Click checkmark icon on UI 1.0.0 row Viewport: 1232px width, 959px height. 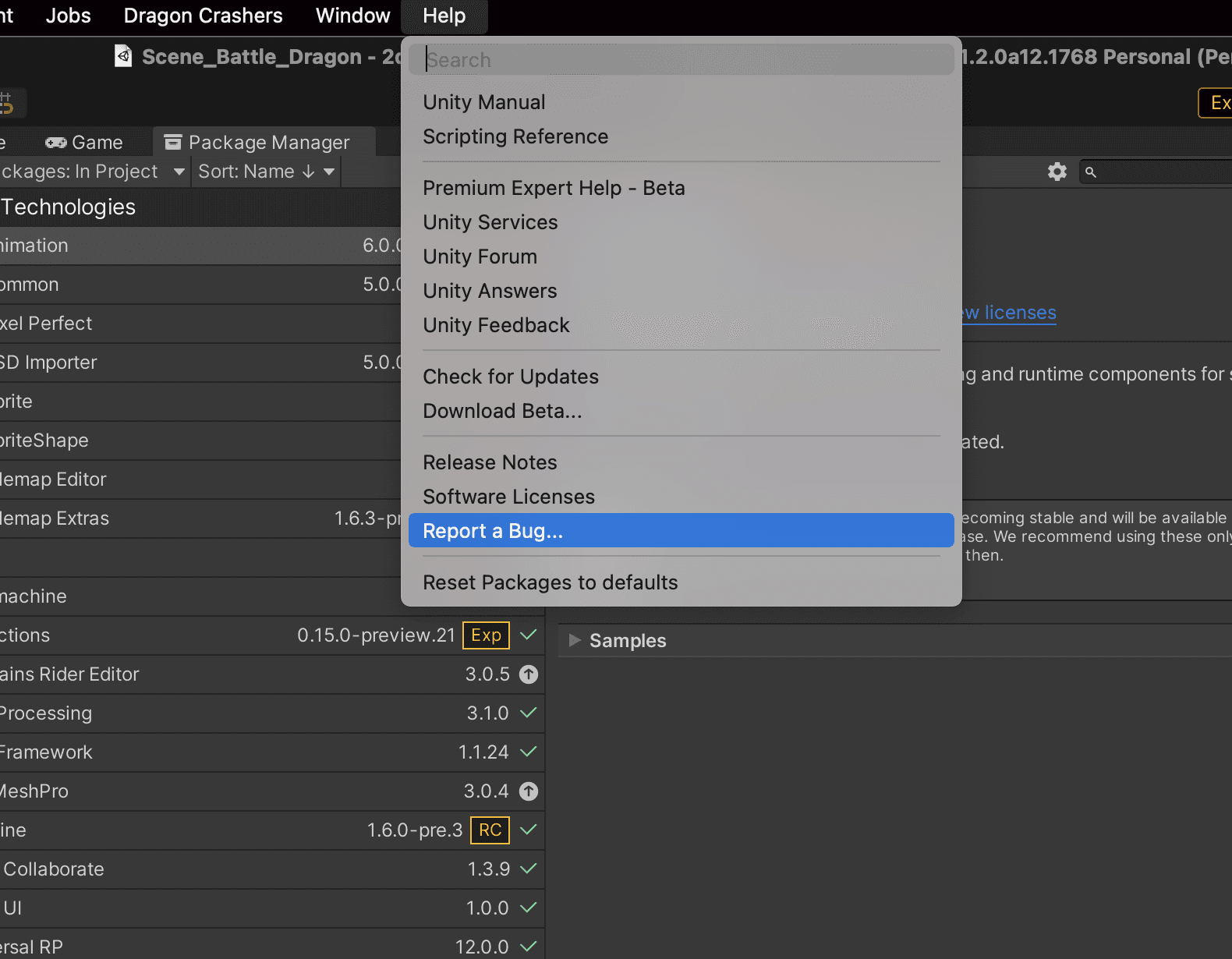[x=529, y=908]
